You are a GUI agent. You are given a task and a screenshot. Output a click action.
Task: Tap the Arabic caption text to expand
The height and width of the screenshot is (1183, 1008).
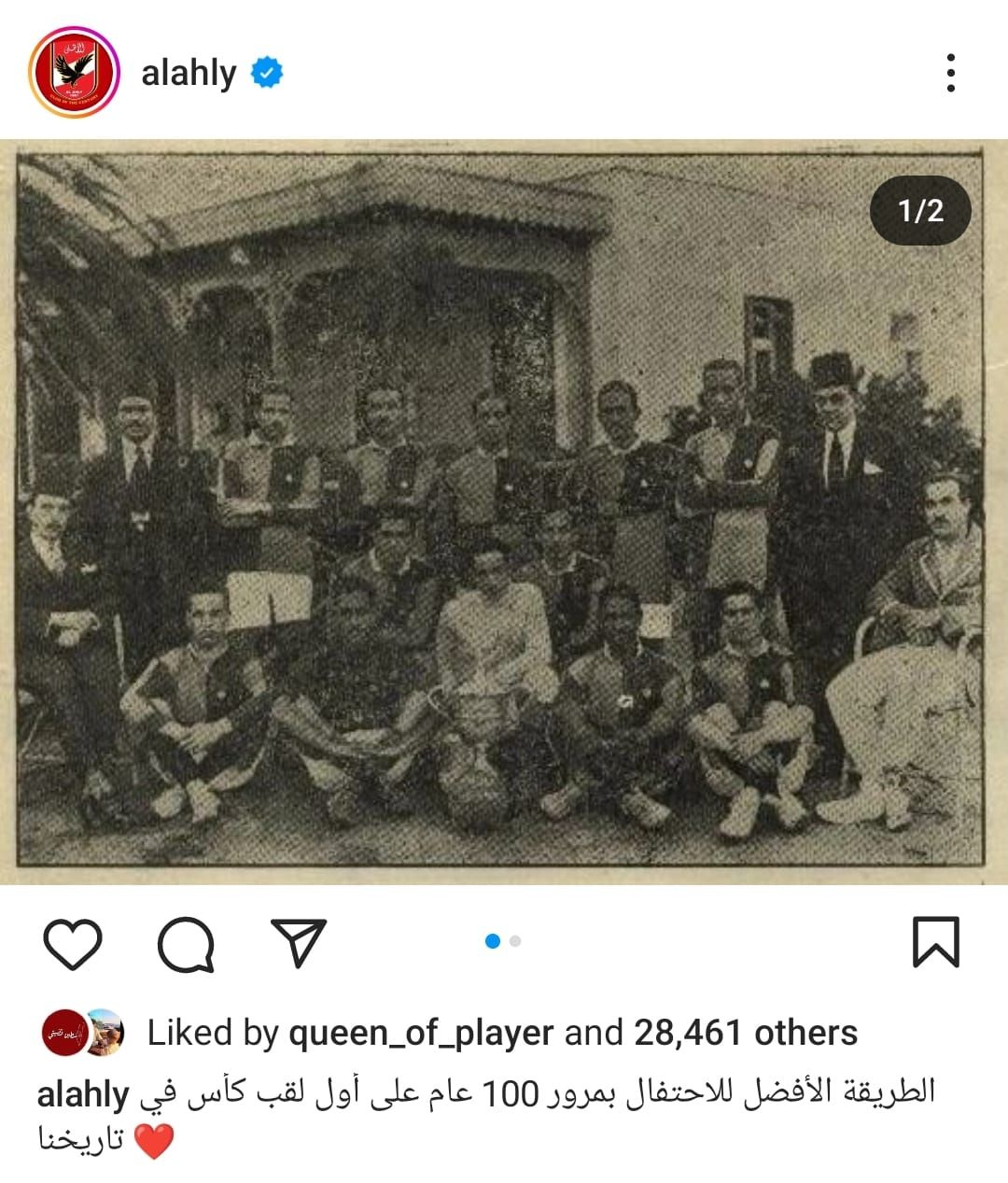click(538, 1093)
